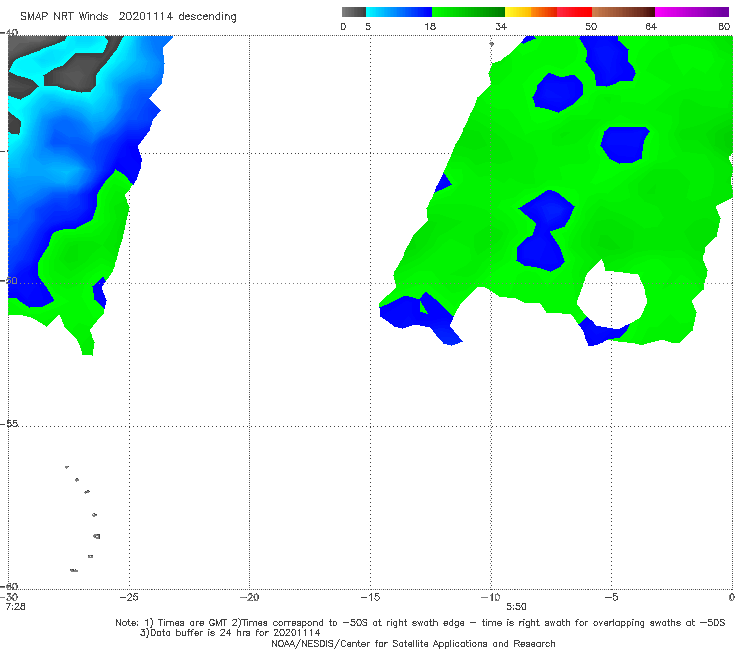Click the '-10' longitude axis label
This screenshot has width=740, height=650.
tap(490, 597)
